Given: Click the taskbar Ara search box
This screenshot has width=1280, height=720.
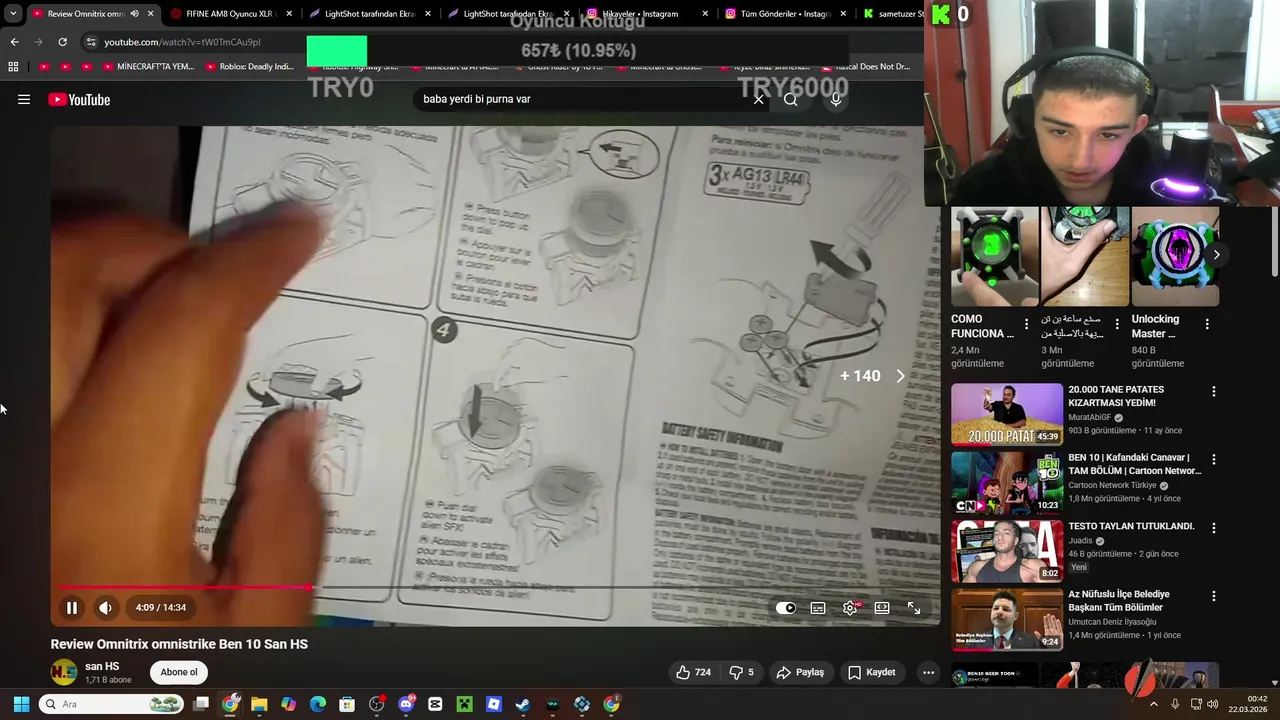Looking at the screenshot, I should coord(112,704).
